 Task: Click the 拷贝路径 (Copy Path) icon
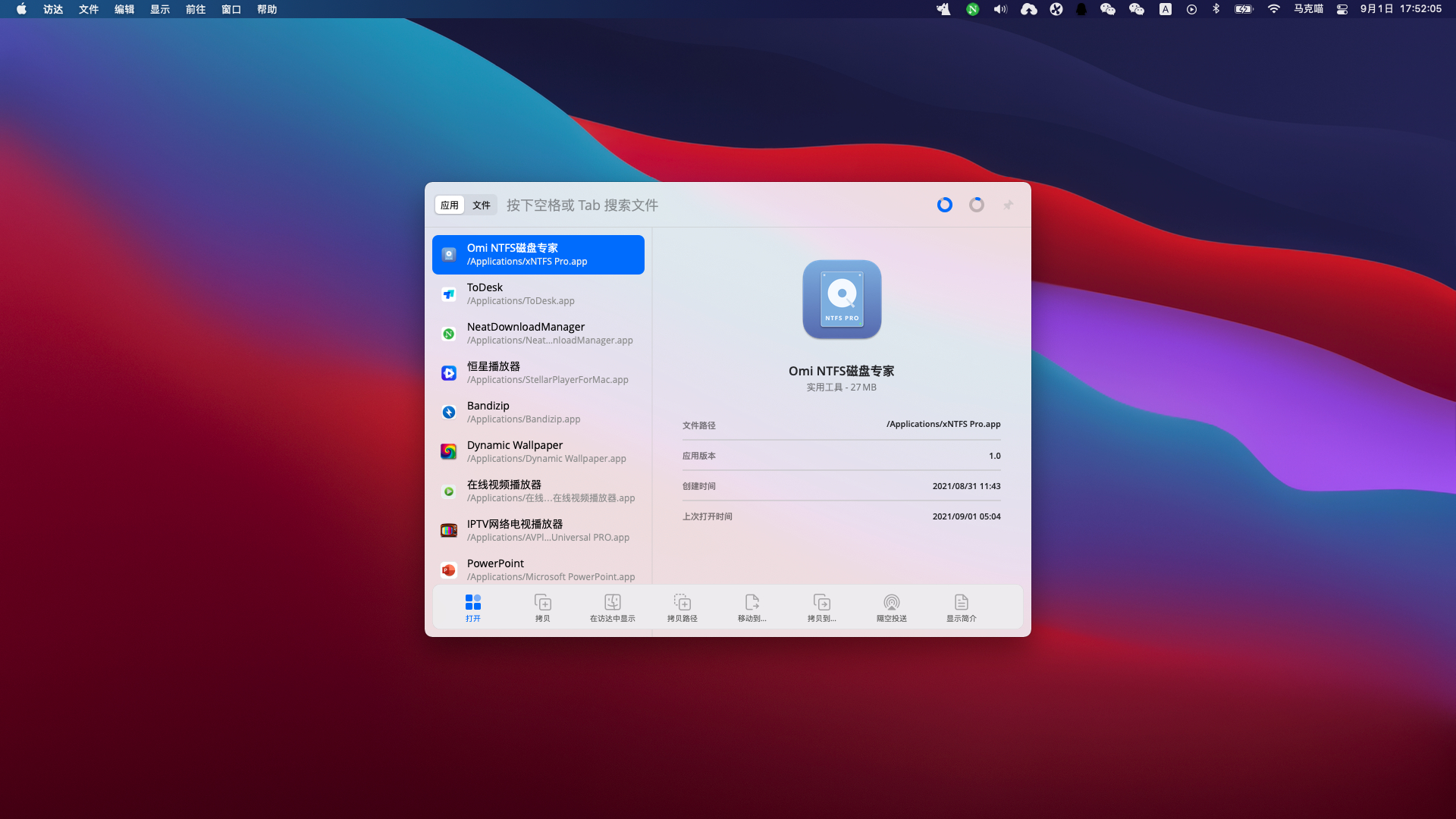click(x=682, y=603)
